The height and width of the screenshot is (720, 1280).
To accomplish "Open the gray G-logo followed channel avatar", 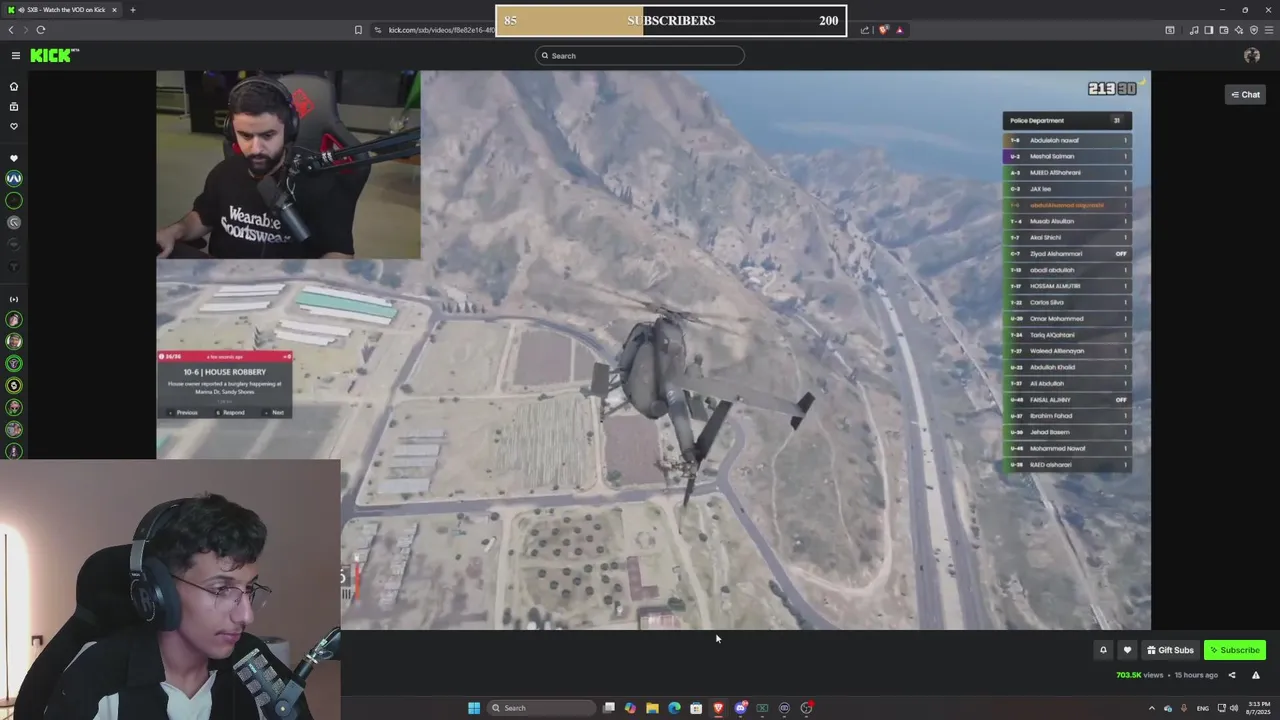I will [14, 222].
